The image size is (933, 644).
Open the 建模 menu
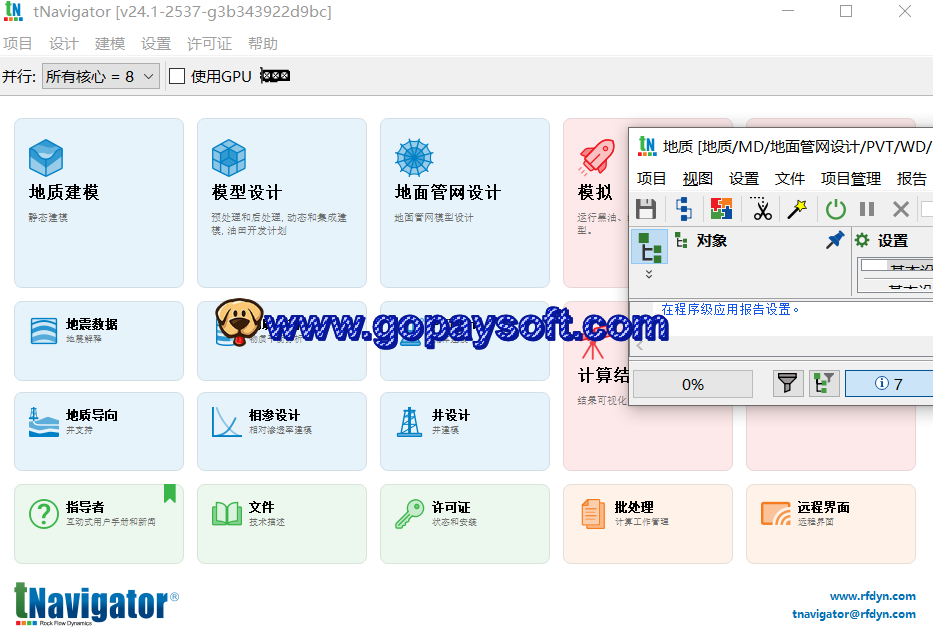pyautogui.click(x=109, y=43)
